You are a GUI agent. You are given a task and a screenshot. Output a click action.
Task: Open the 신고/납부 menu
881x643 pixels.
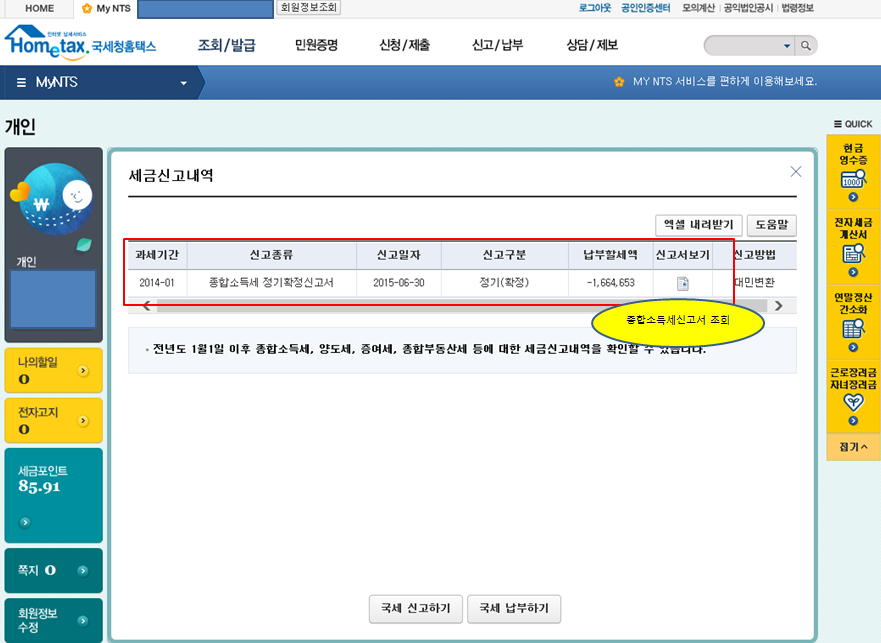497,45
